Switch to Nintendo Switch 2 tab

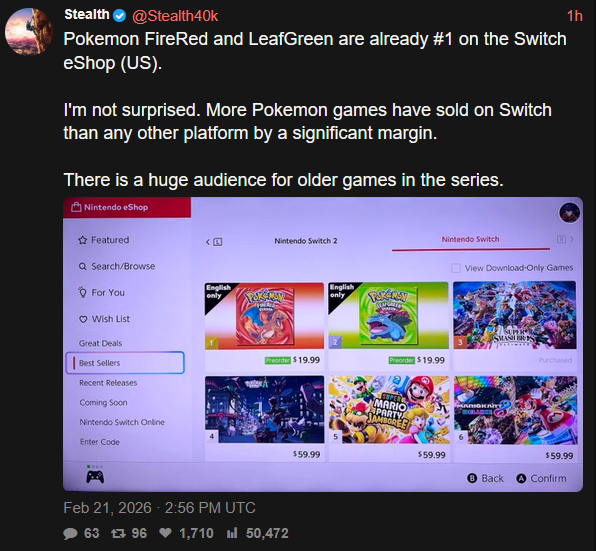[x=306, y=241]
